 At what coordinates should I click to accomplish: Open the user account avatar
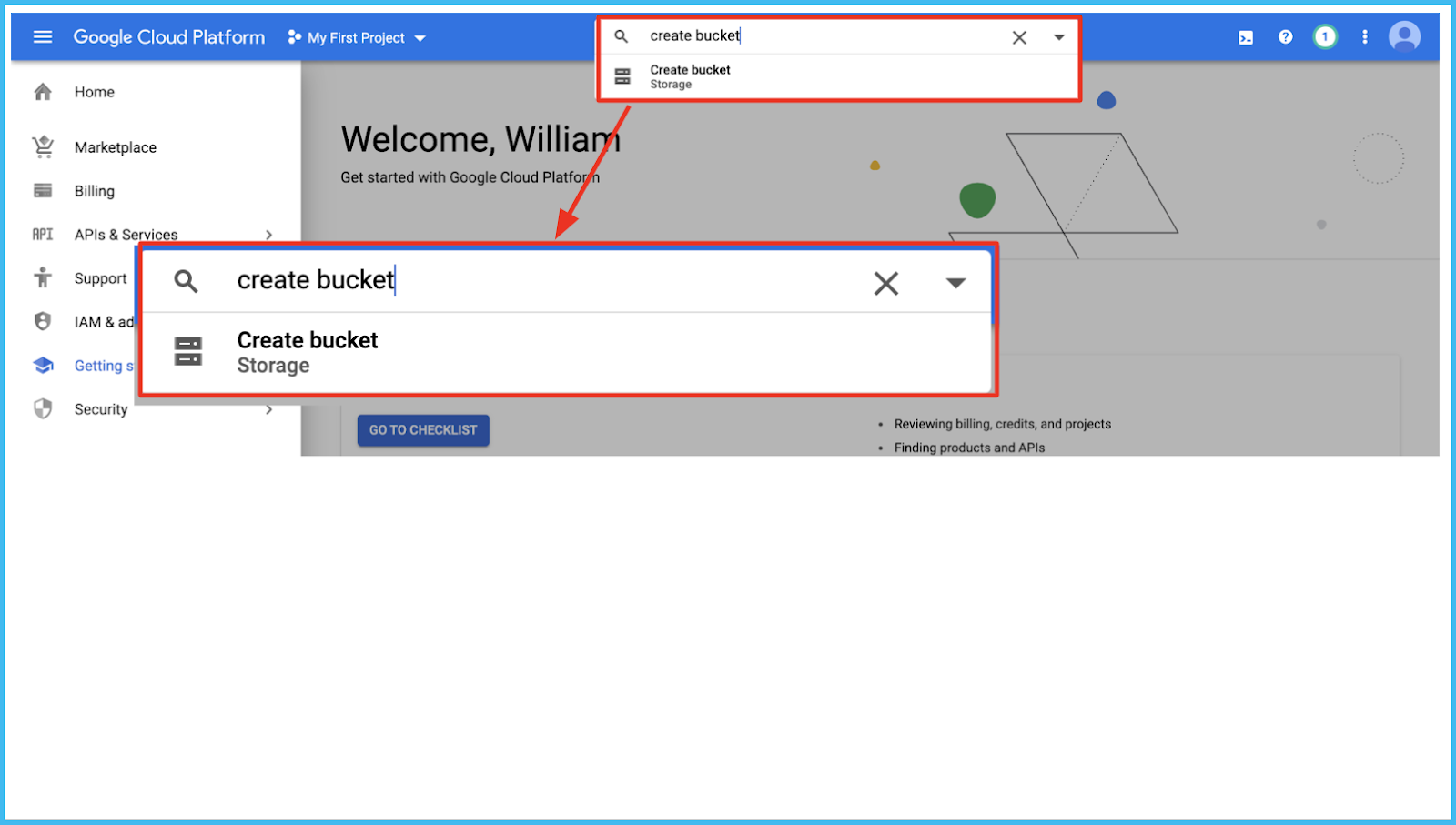point(1404,37)
